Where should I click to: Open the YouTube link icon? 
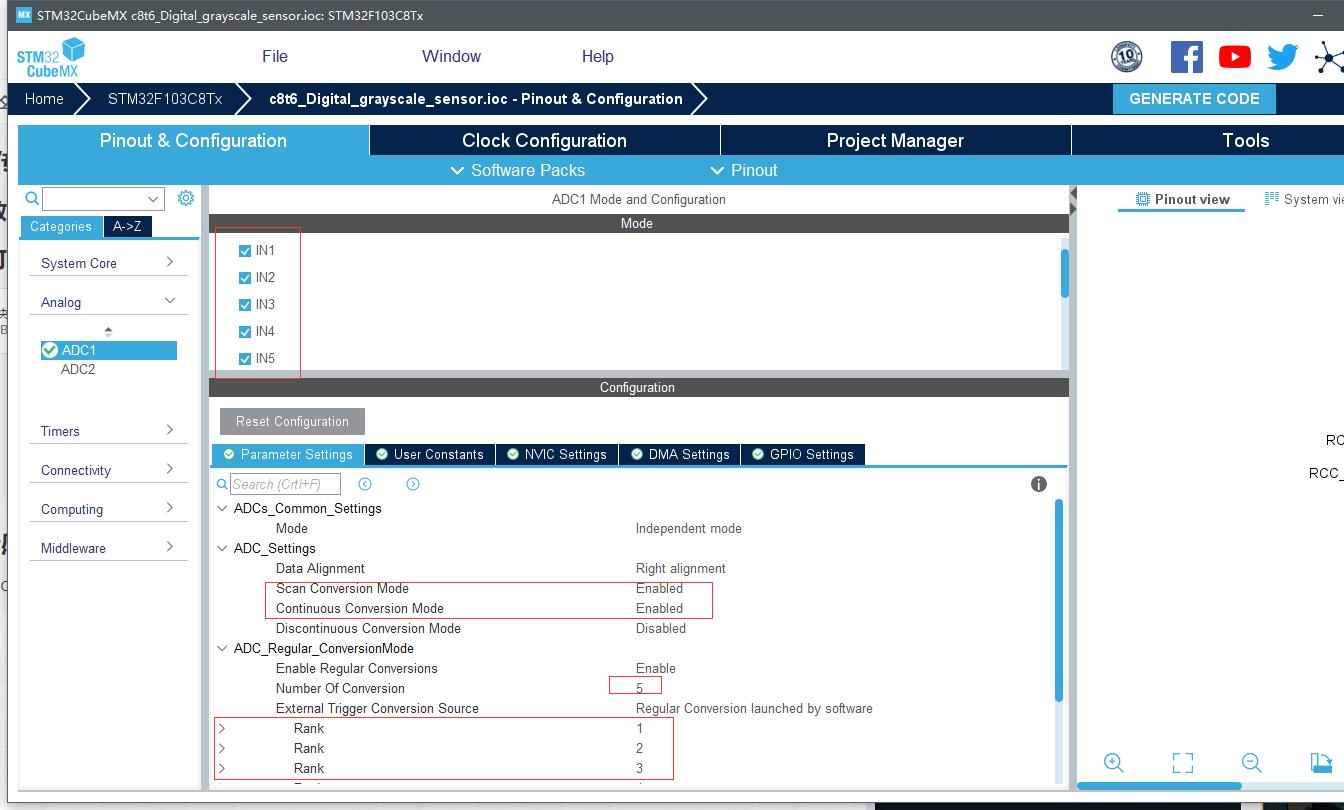coord(1235,57)
